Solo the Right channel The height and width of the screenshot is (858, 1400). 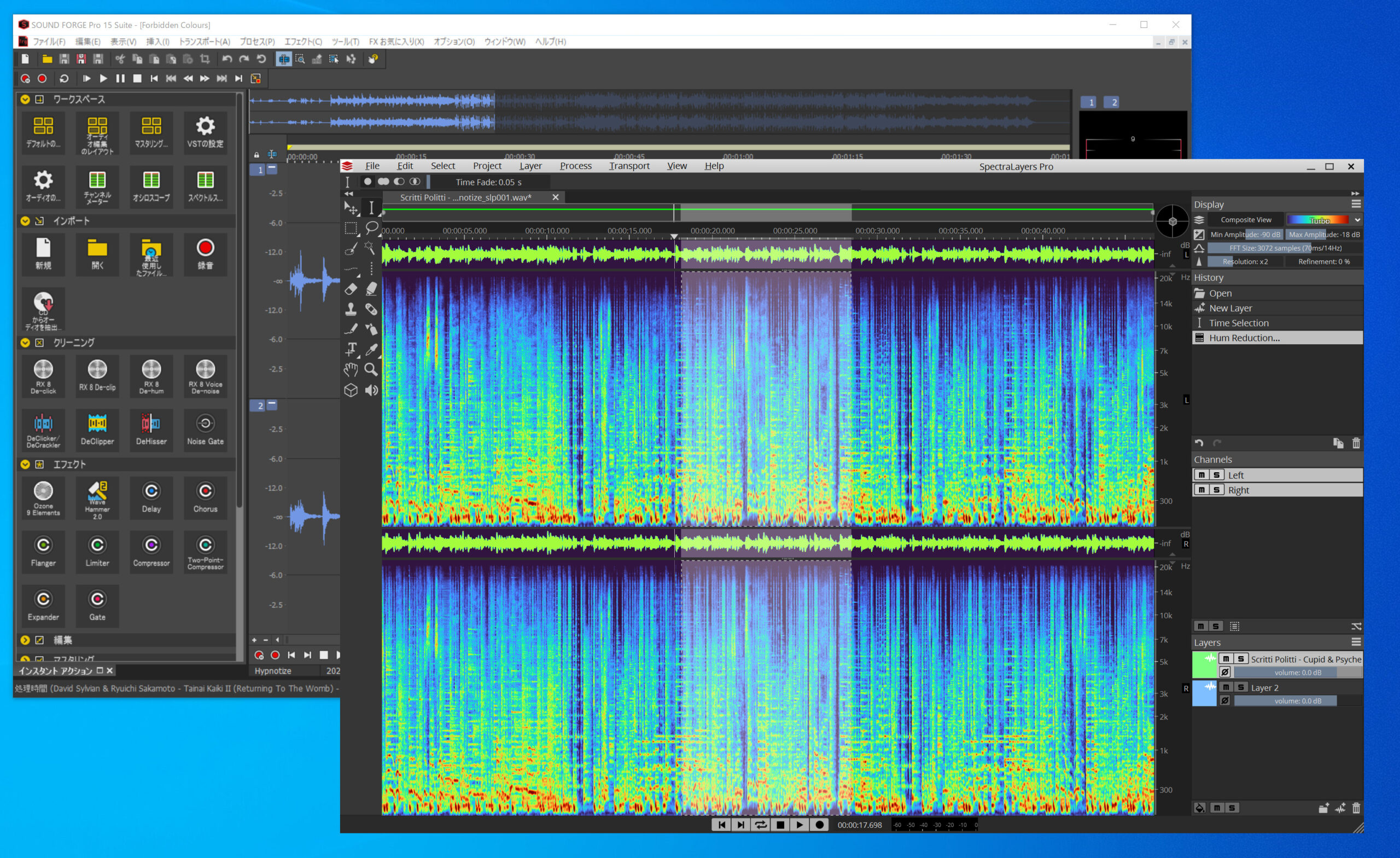(x=1216, y=490)
